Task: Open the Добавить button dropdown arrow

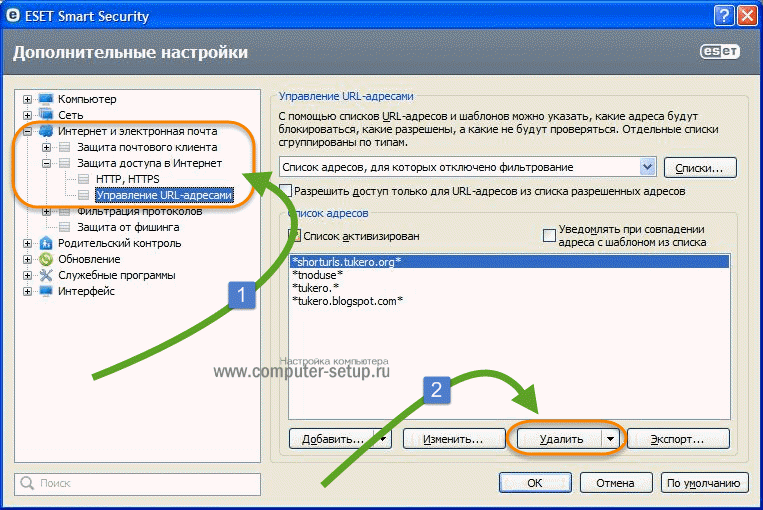Action: 383,439
